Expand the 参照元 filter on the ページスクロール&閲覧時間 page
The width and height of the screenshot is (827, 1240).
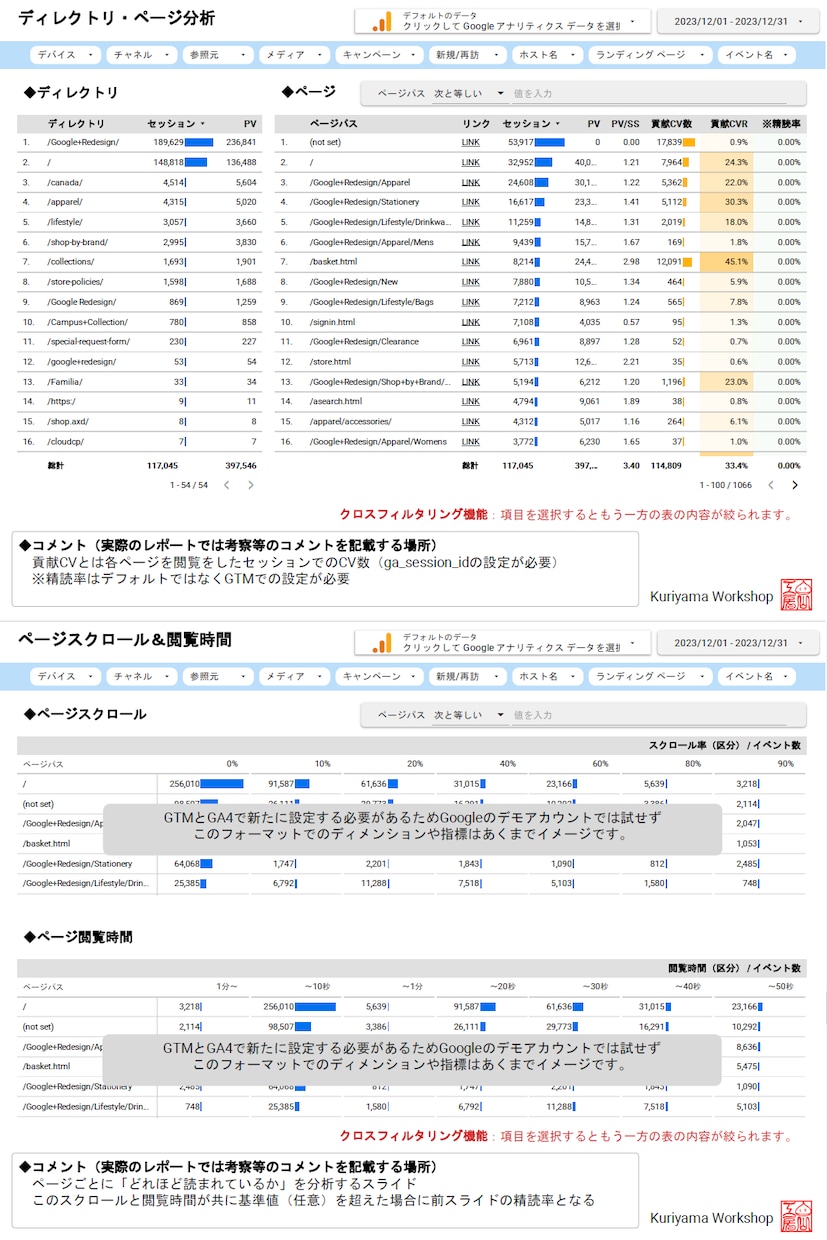click(x=217, y=676)
